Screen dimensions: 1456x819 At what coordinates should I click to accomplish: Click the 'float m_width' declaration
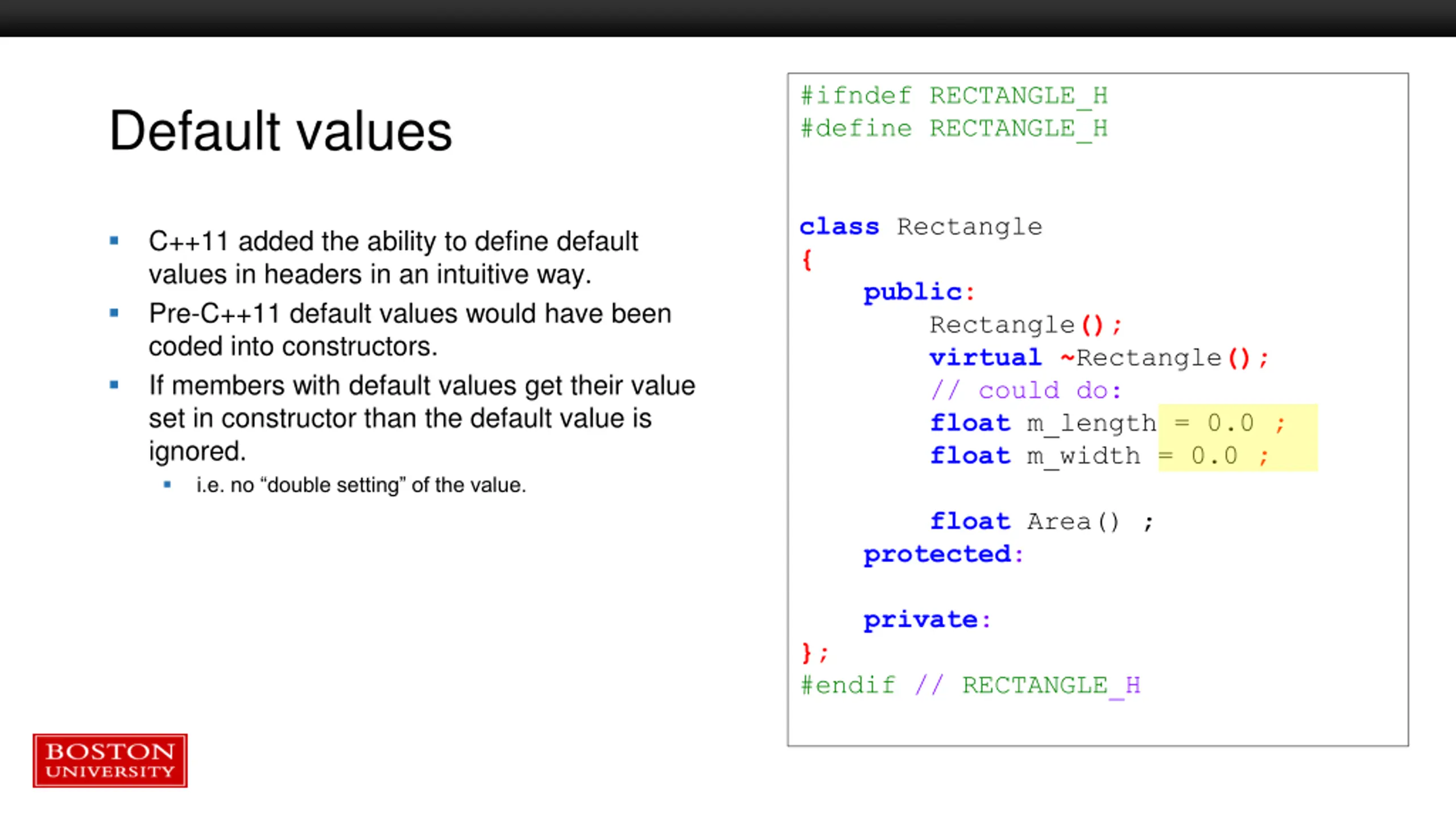pos(1035,456)
